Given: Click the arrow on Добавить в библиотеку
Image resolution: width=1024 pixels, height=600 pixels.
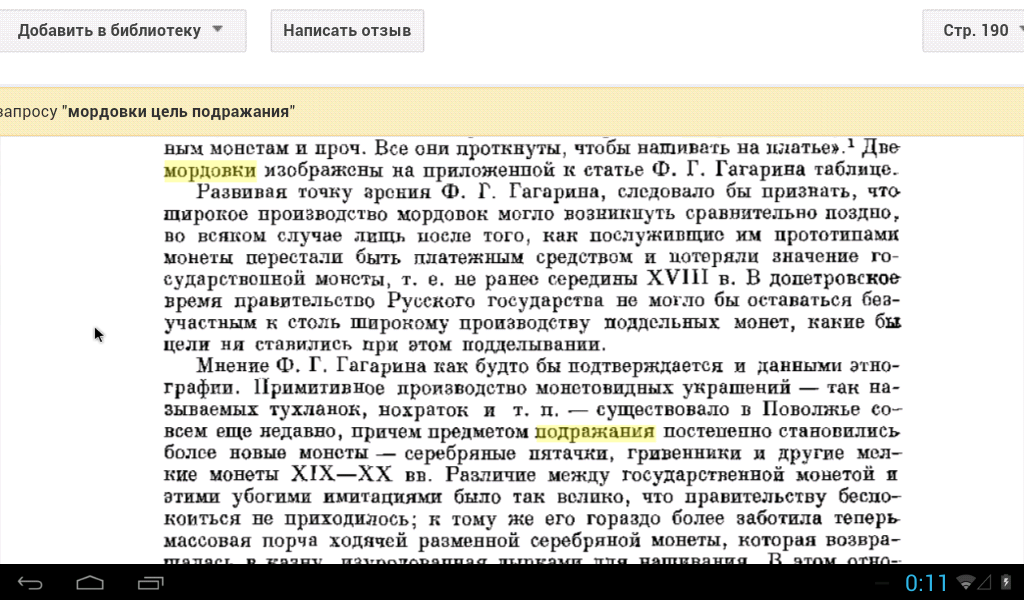Looking at the screenshot, I should 218,30.
